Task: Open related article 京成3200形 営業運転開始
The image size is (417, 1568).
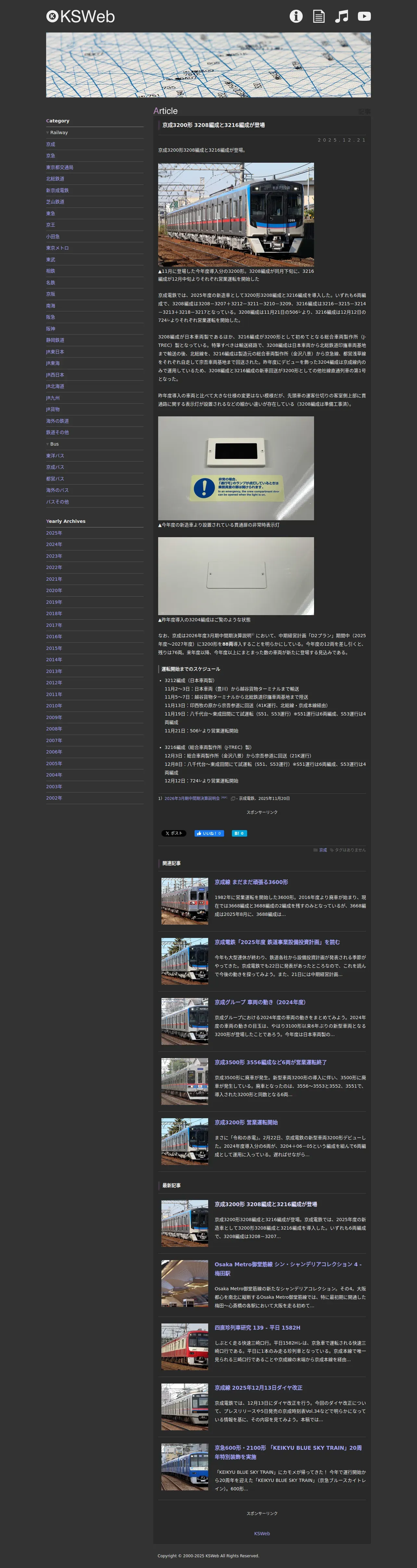Action: 246,1122
